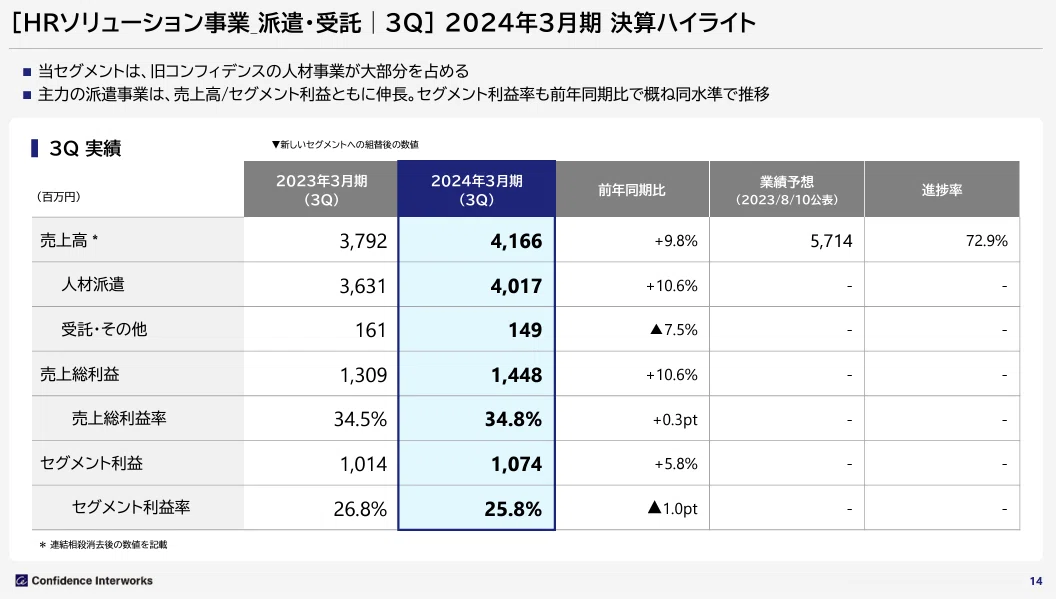Viewport: 1056px width, 599px height.
Task: Click the 受託・その他 row label
Action: pos(104,329)
